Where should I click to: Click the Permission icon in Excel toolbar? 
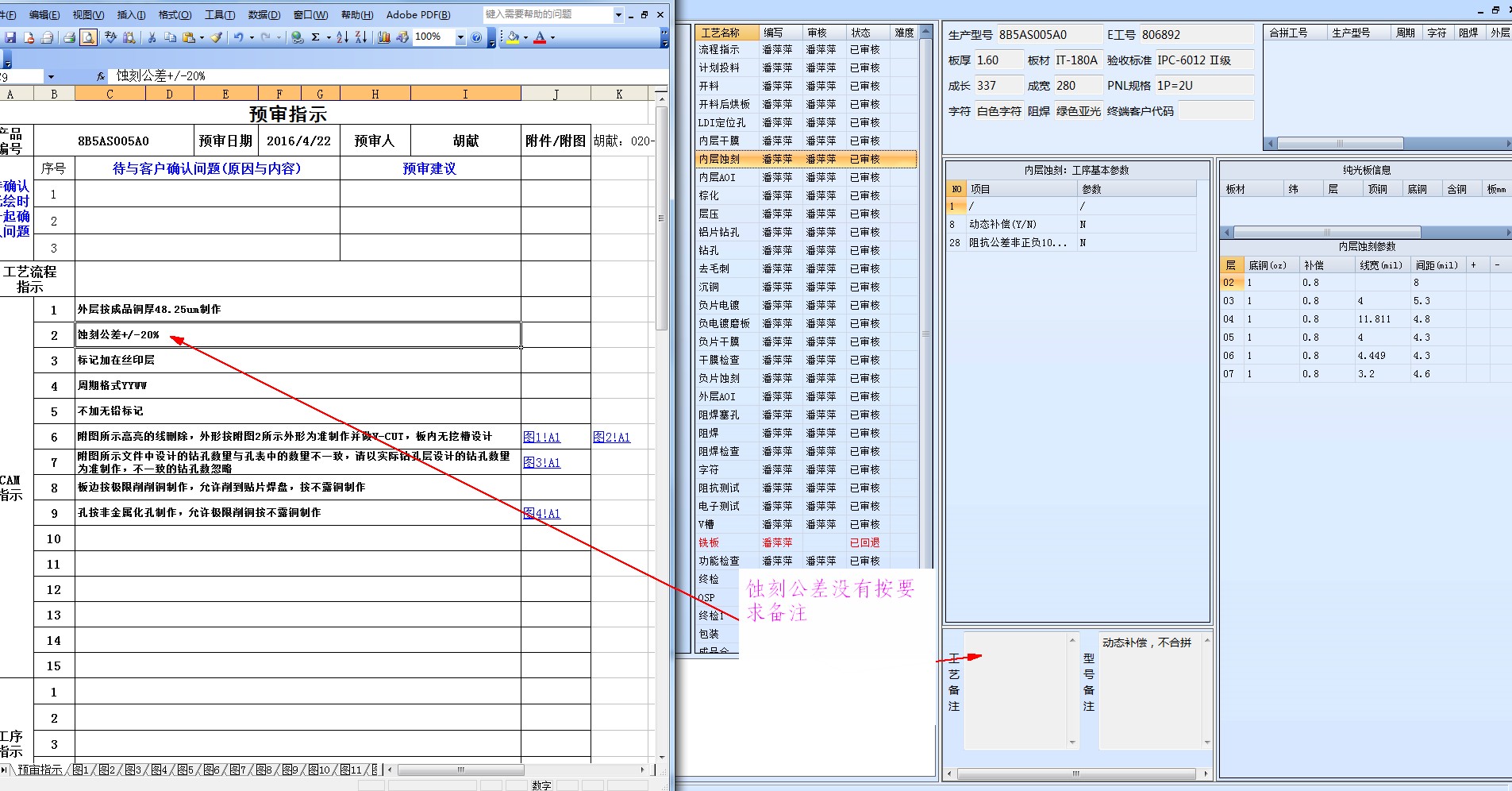(x=29, y=37)
